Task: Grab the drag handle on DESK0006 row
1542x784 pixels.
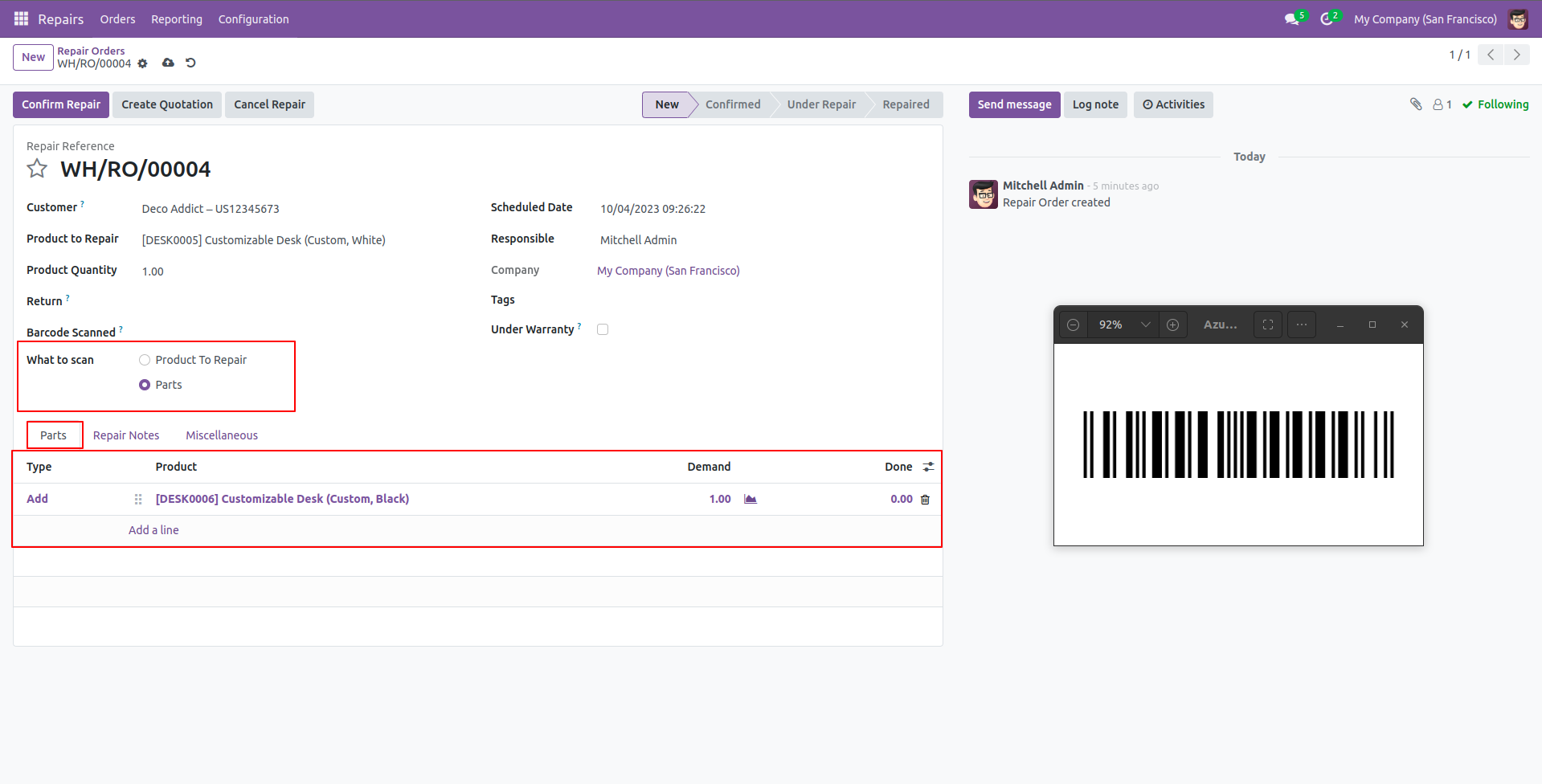Action: pyautogui.click(x=138, y=499)
